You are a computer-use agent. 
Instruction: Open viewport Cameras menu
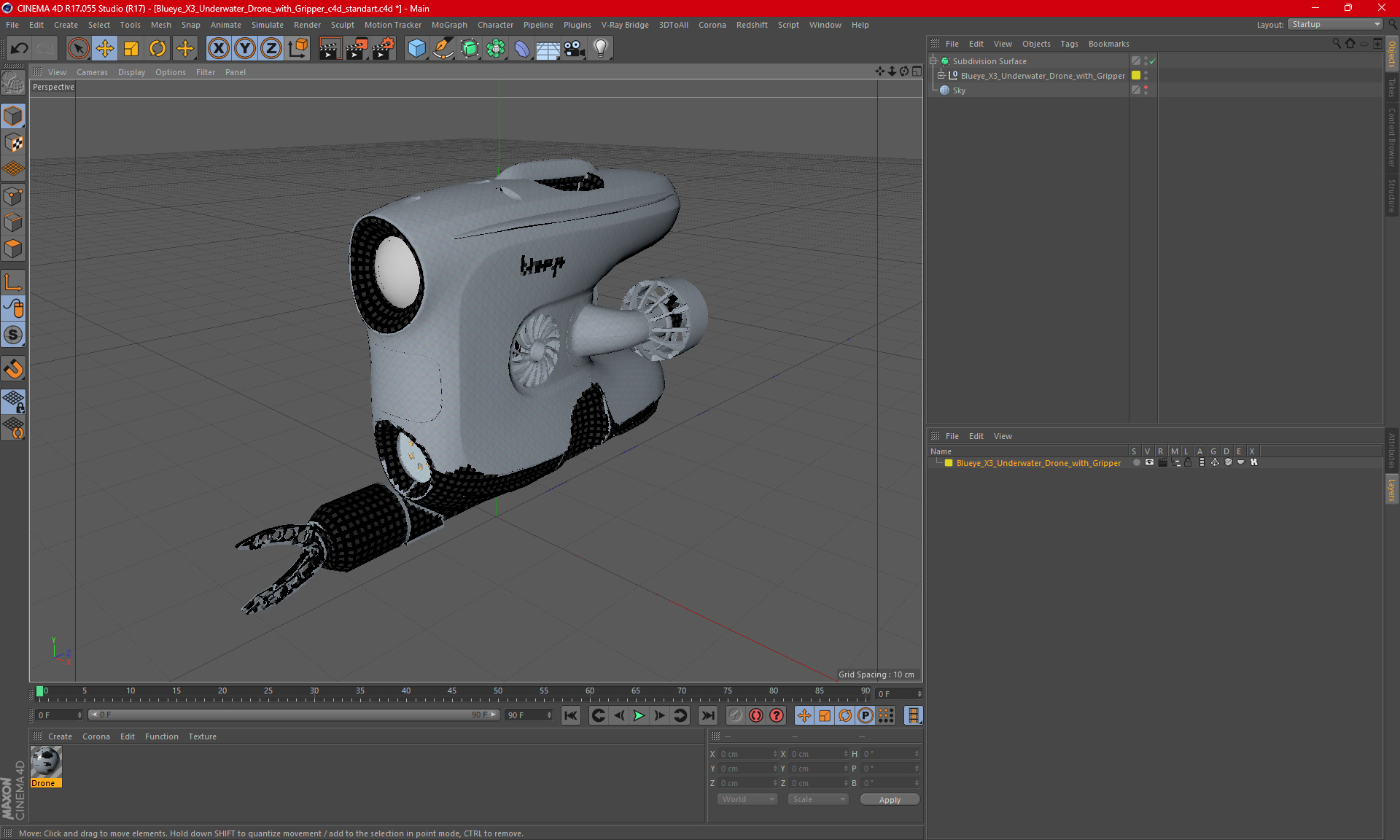click(x=92, y=72)
